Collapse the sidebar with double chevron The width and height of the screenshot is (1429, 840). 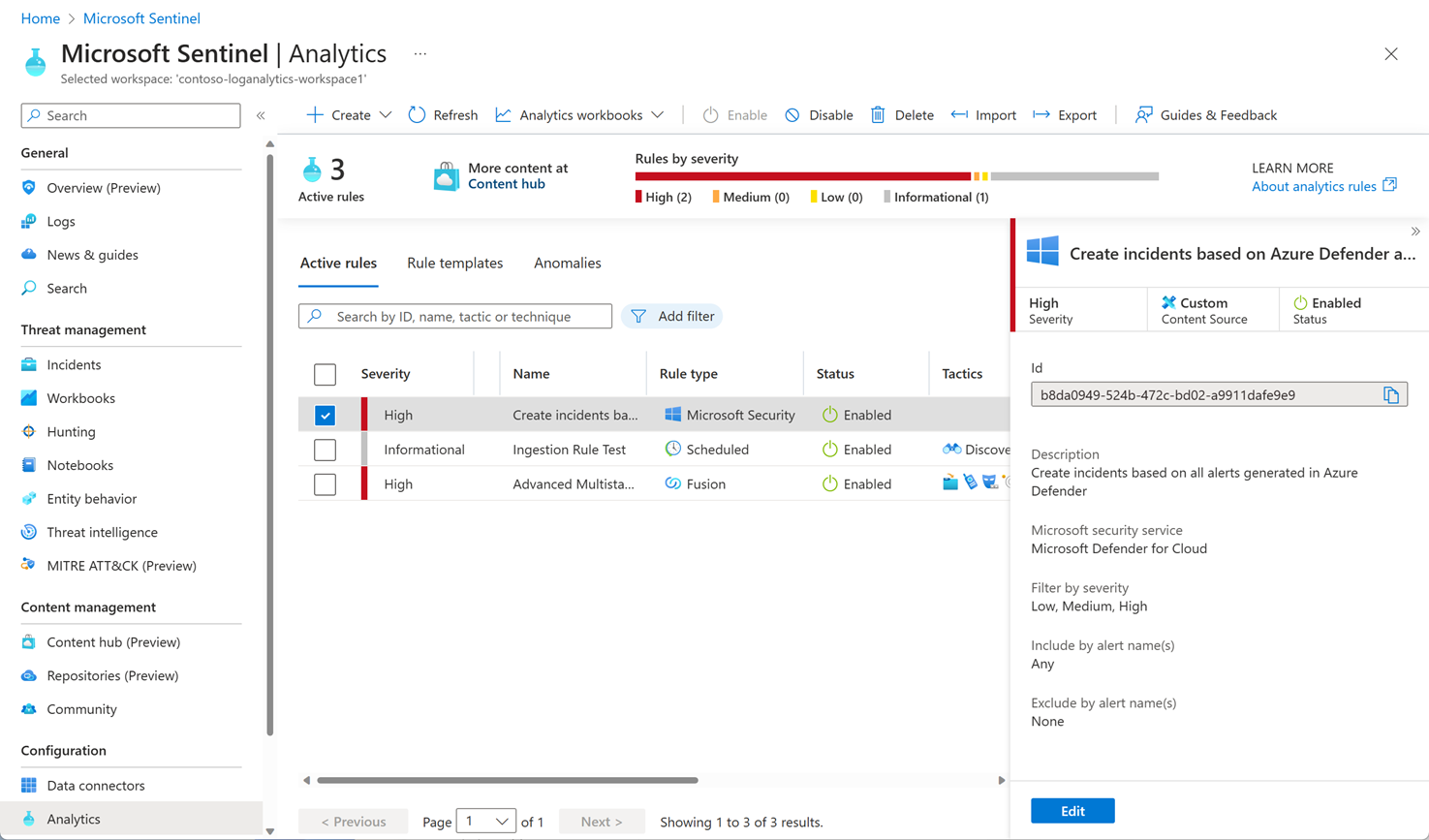coord(261,115)
